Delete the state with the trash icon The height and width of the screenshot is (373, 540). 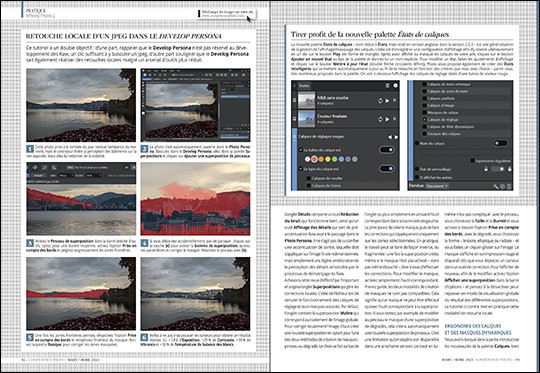click(x=509, y=186)
